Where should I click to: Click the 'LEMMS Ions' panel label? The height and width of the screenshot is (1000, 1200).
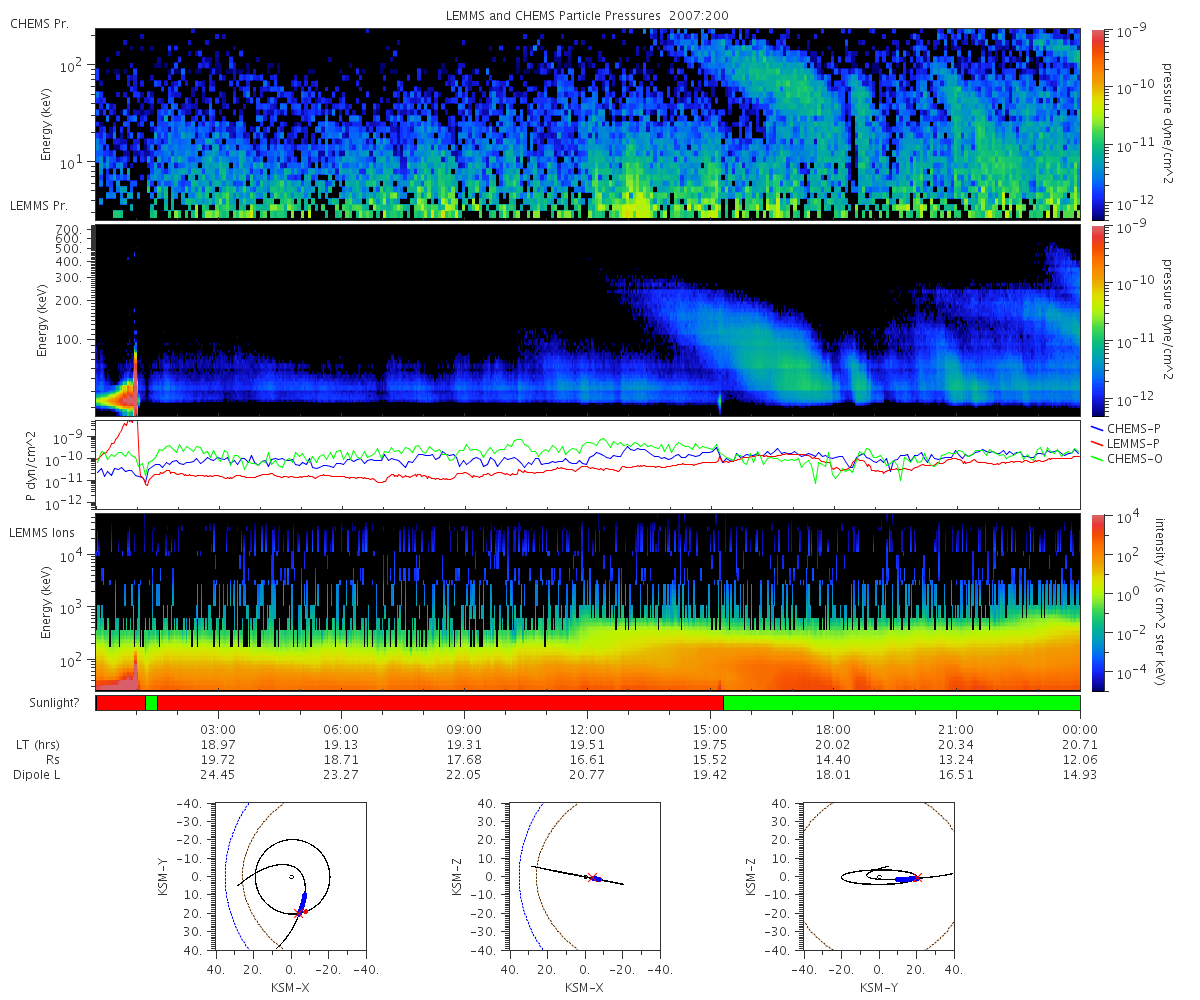[x=41, y=533]
